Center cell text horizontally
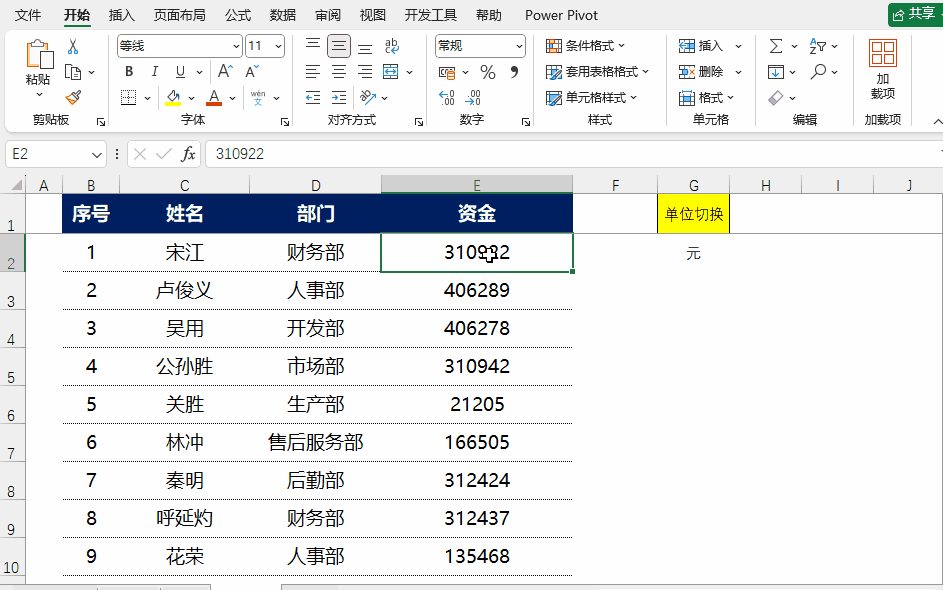The image size is (943, 590). [x=339, y=72]
